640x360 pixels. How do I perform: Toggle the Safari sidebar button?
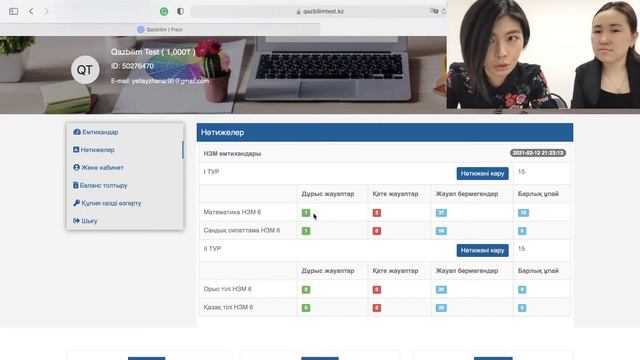13,11
